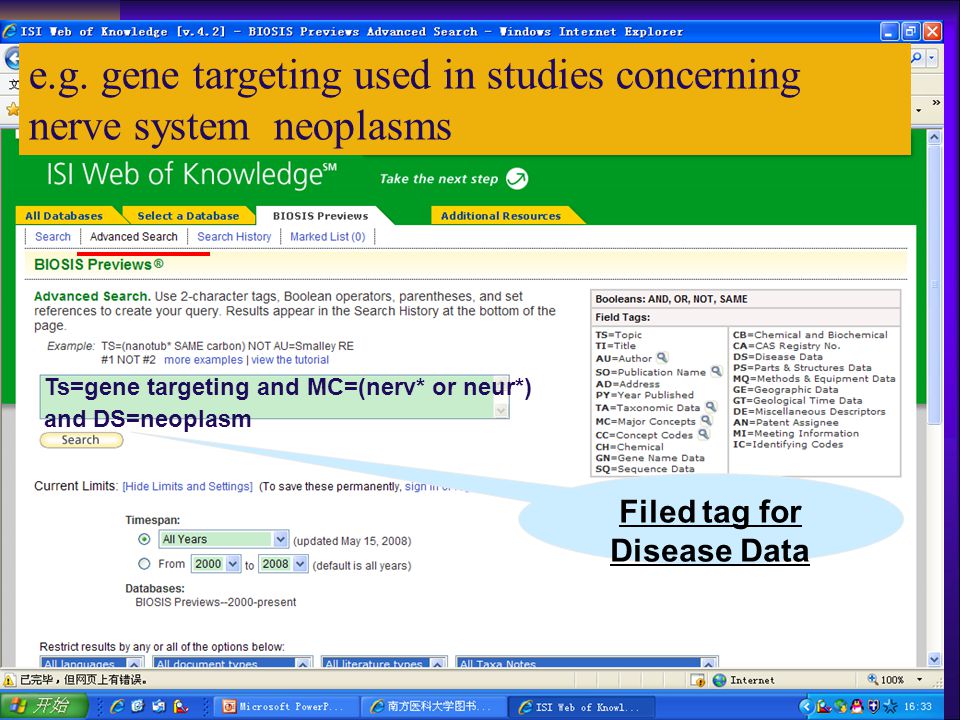Switch to ISI Web of Knowledge taskbar window

click(580, 707)
